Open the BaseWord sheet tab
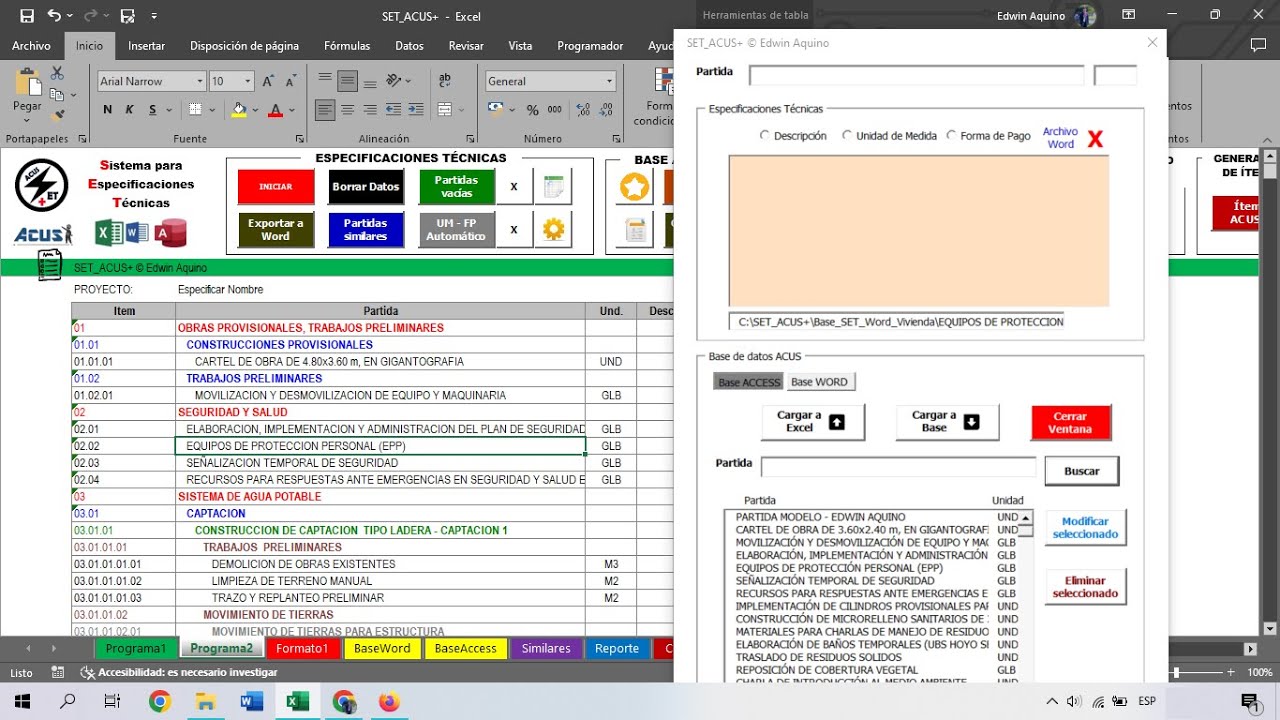1280x720 pixels. 382,648
